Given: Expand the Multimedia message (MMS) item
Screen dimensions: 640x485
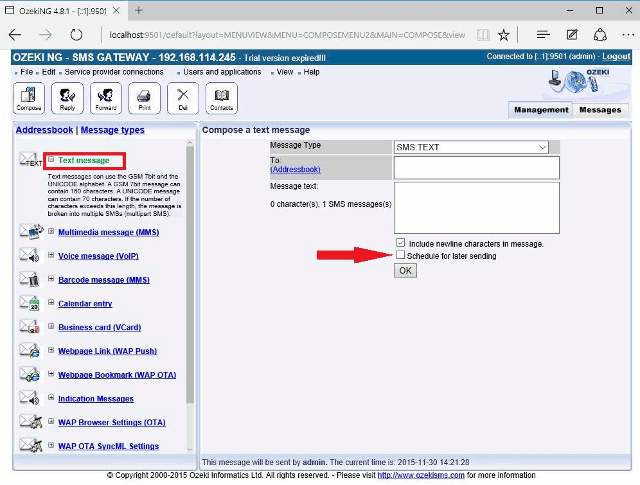Looking at the screenshot, I should point(52,232).
